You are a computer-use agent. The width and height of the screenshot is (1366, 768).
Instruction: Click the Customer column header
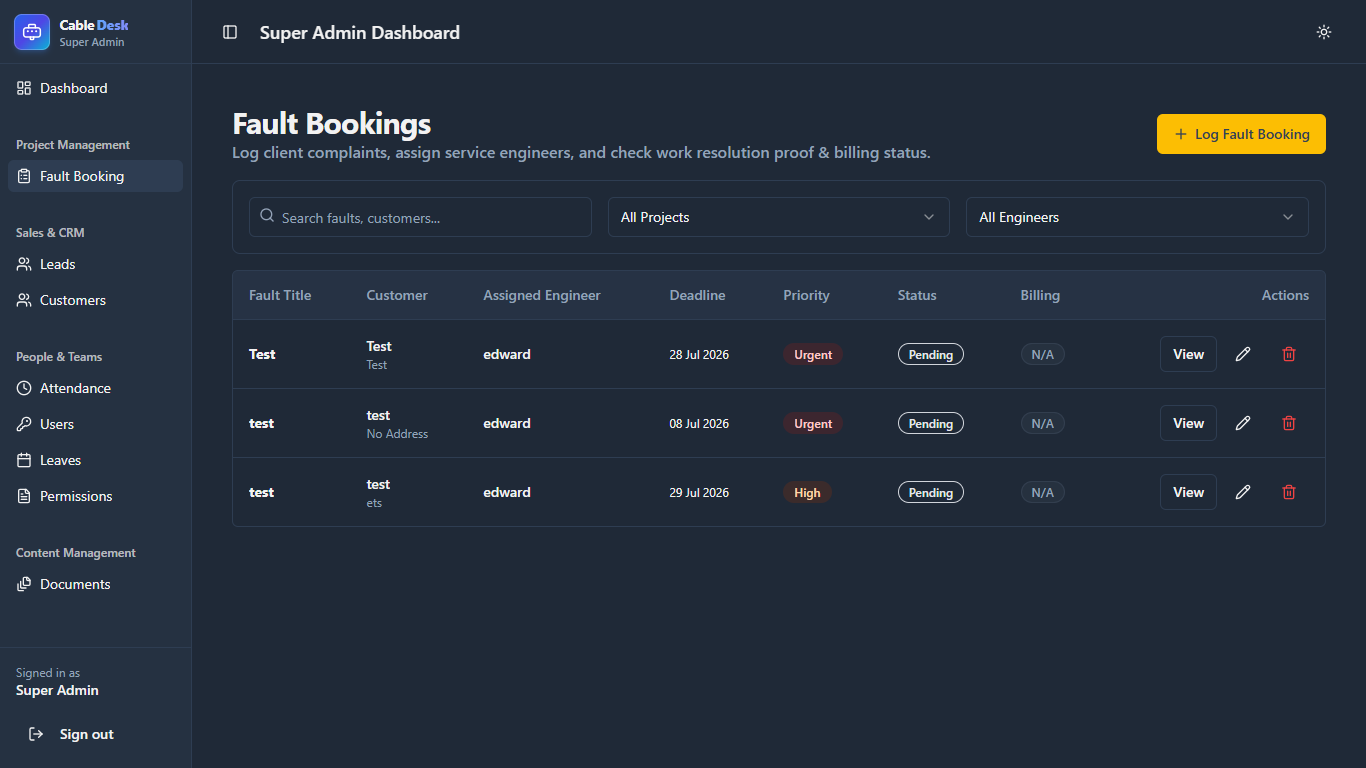[397, 295]
